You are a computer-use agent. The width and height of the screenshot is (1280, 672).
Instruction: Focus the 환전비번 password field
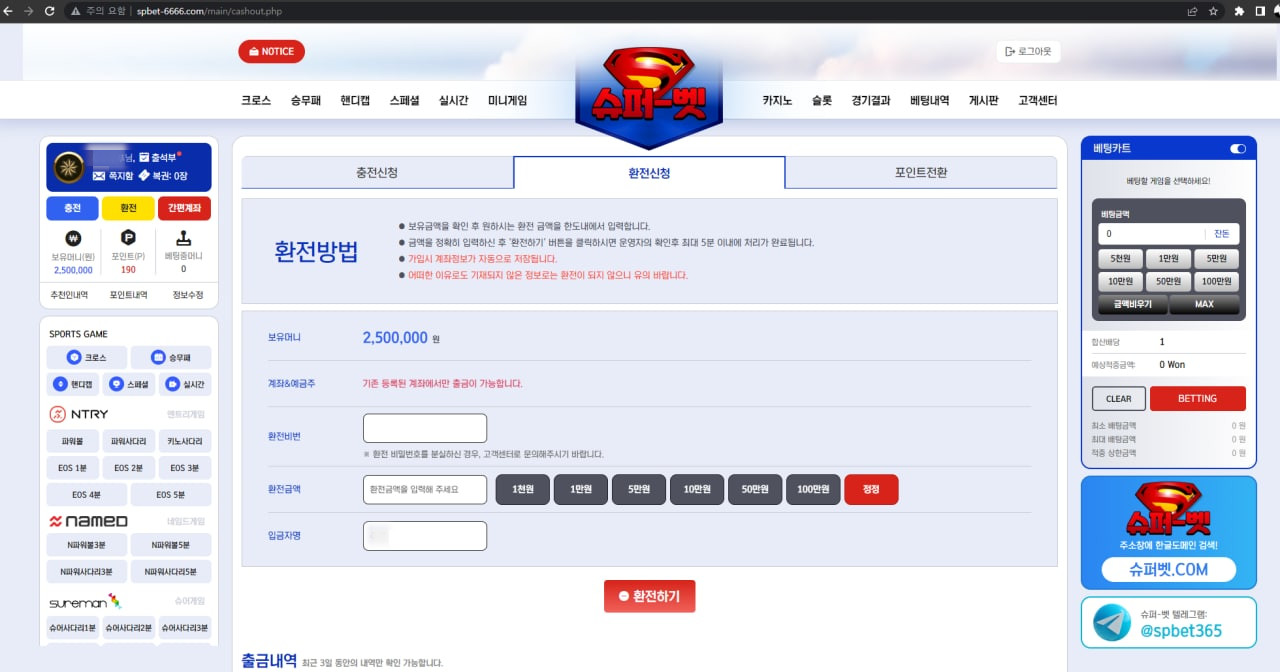[425, 428]
